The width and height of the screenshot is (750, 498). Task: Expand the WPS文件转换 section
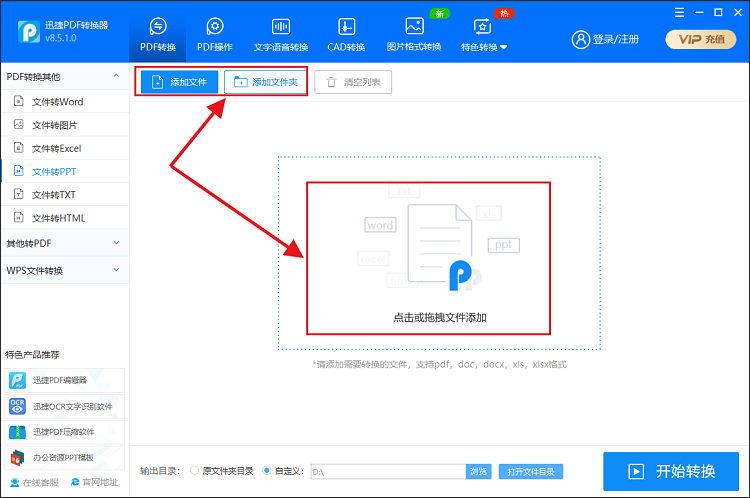[65, 270]
